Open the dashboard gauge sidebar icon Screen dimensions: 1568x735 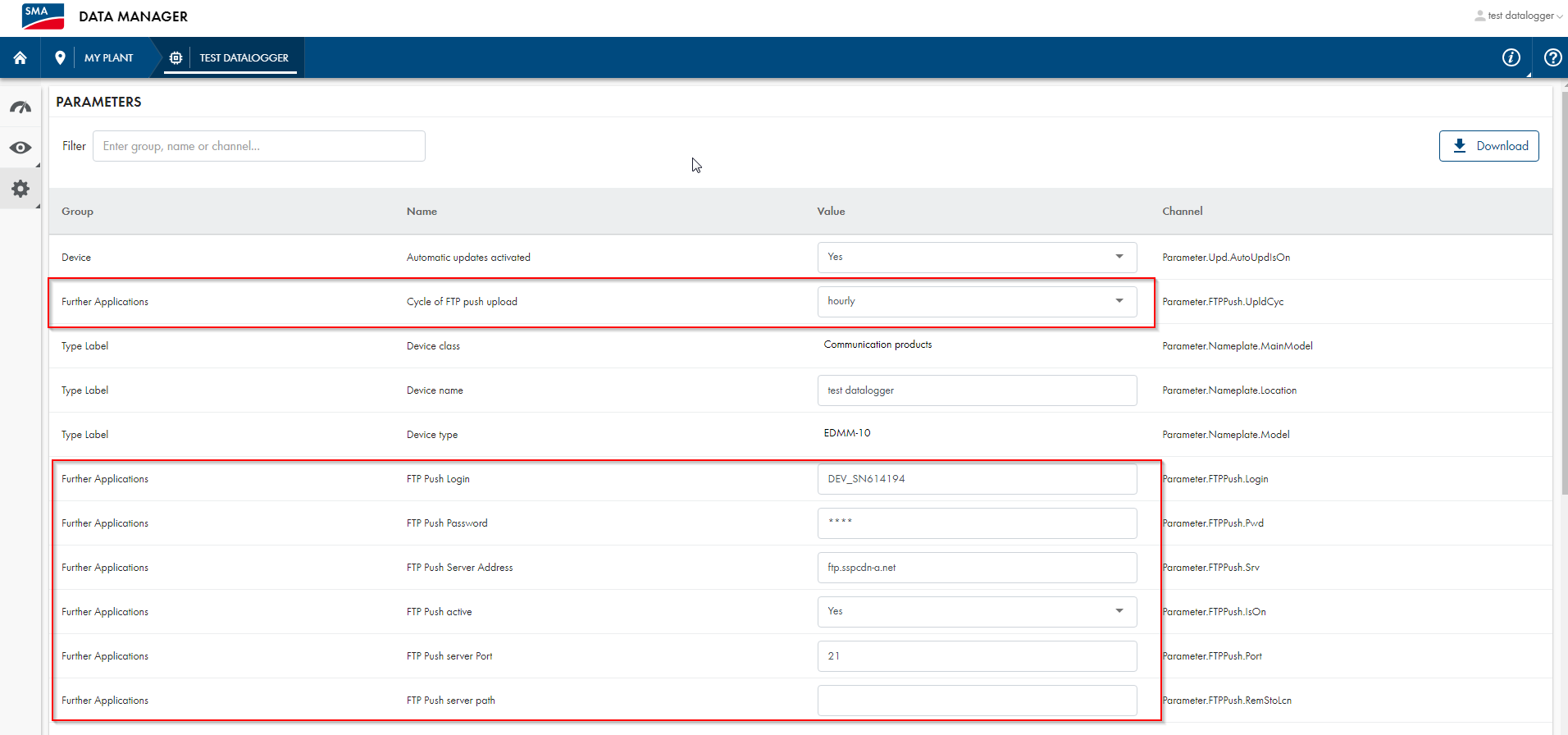point(21,107)
